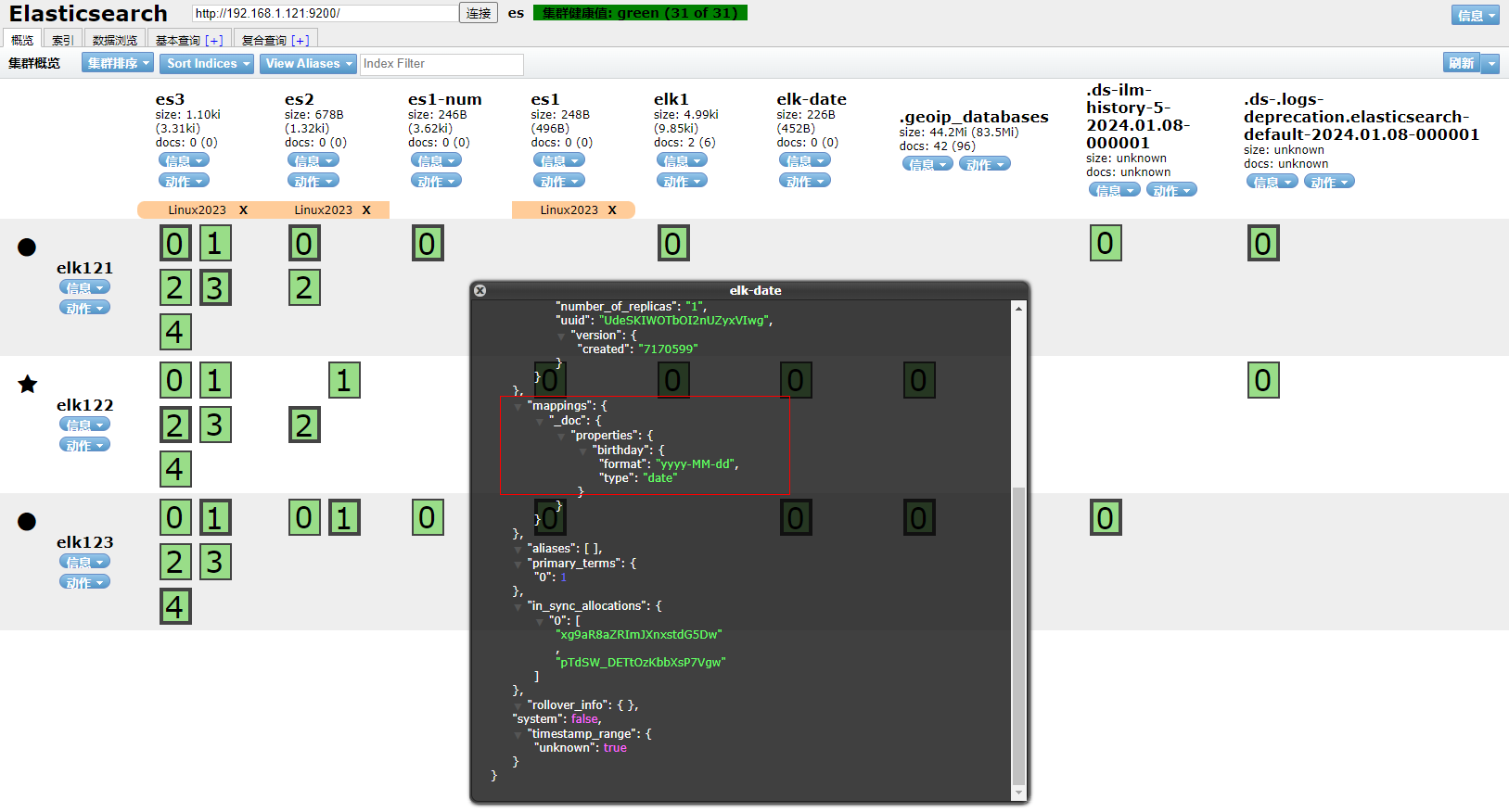This screenshot has height=812, width=1509.
Task: Open the 复合查询 tab
Action: (275, 40)
